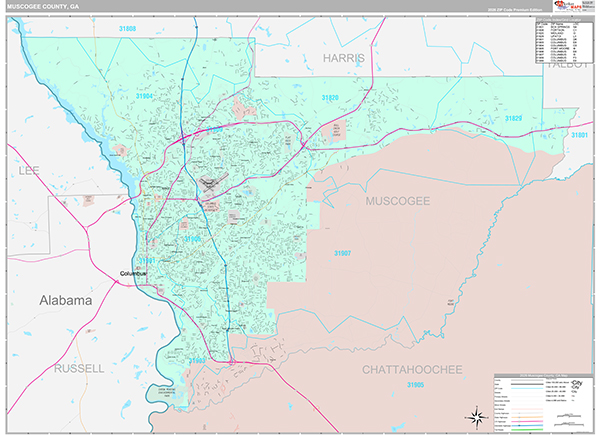Click the ZIP code label 31909
This screenshot has width=600, height=435.
click(215, 130)
